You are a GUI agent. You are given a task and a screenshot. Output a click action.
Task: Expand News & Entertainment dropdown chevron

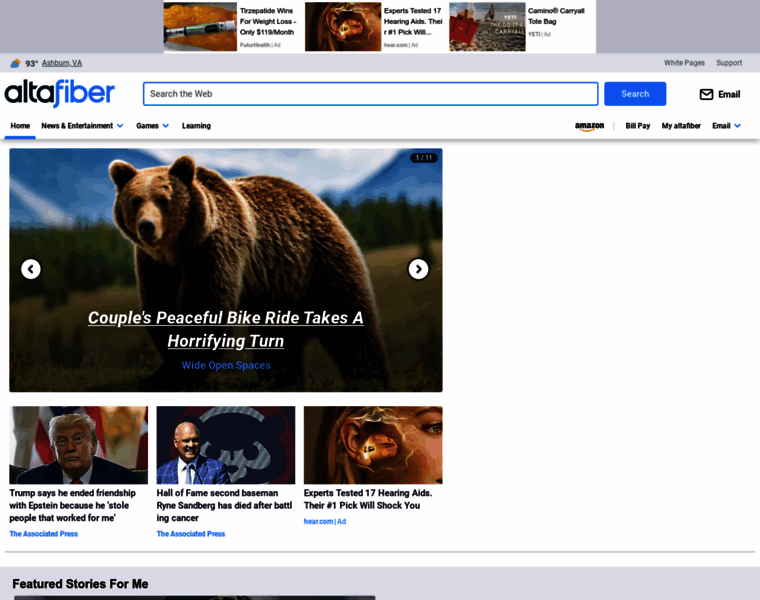click(120, 126)
